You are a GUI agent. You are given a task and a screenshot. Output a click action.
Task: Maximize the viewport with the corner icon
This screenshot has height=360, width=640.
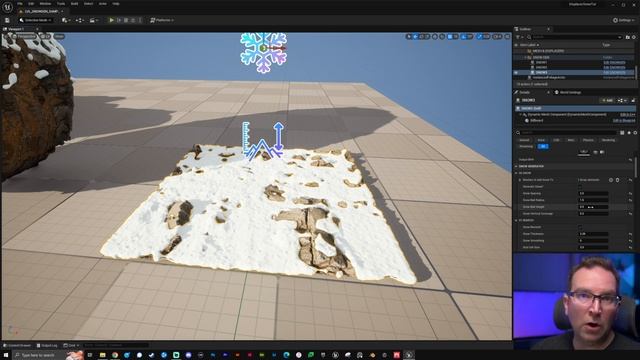(x=507, y=37)
